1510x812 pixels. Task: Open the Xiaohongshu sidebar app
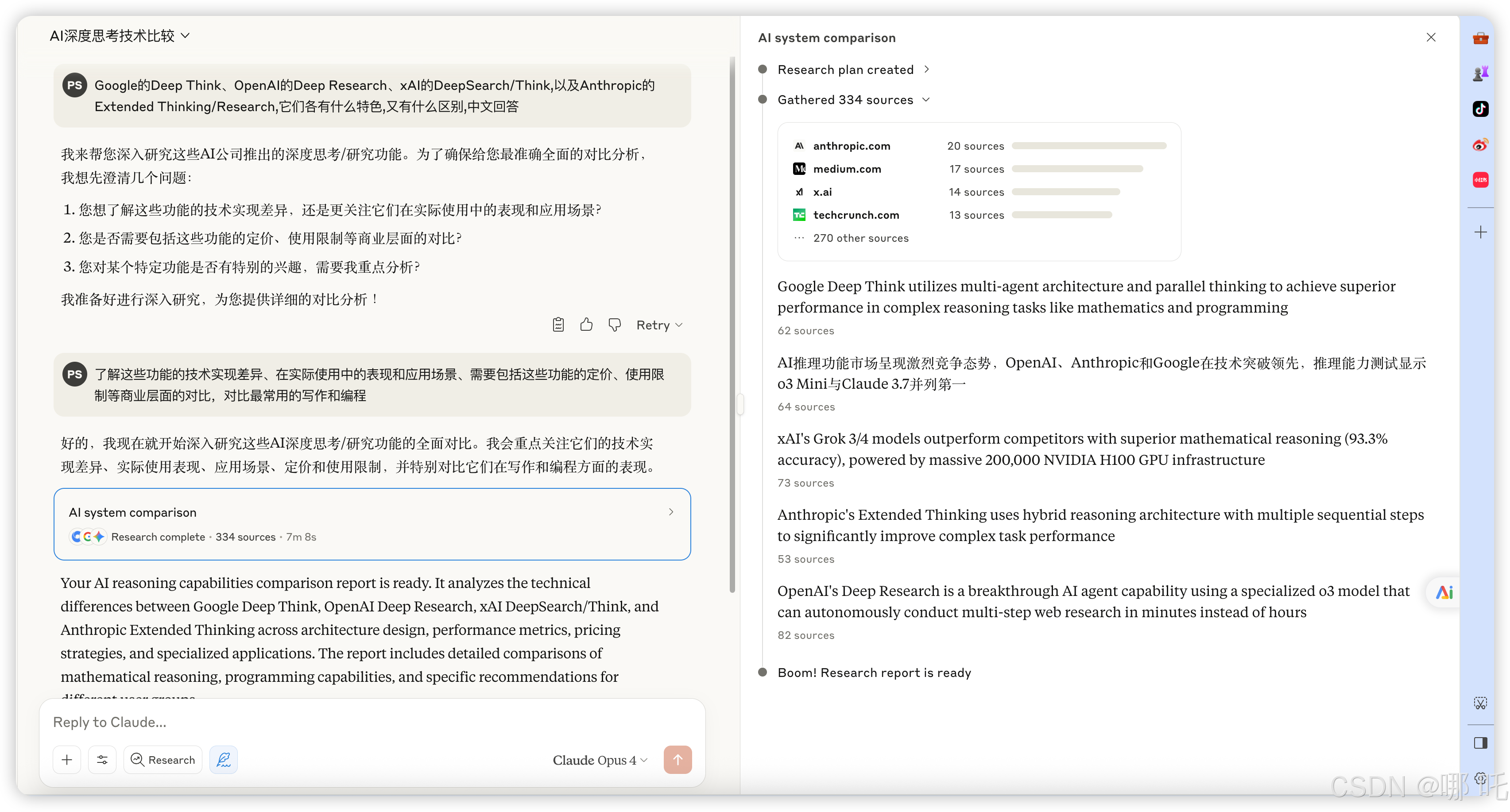1480,180
